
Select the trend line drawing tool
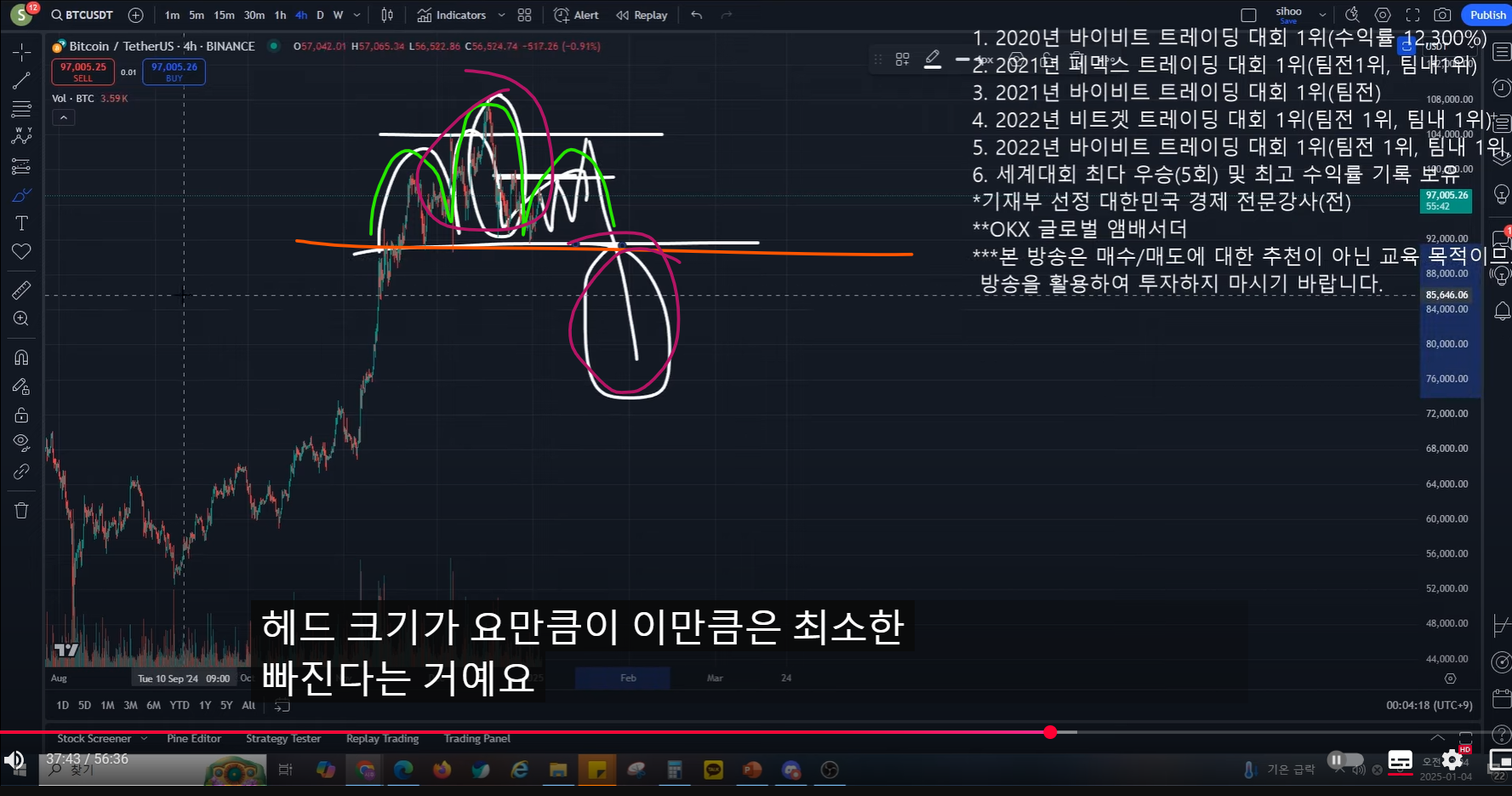tap(21, 81)
